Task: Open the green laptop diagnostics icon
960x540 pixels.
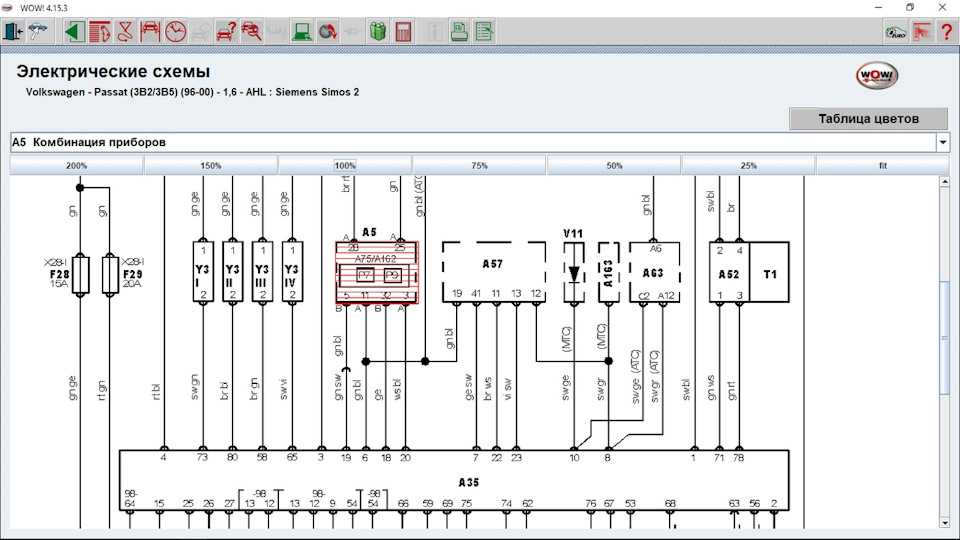Action: (302, 31)
